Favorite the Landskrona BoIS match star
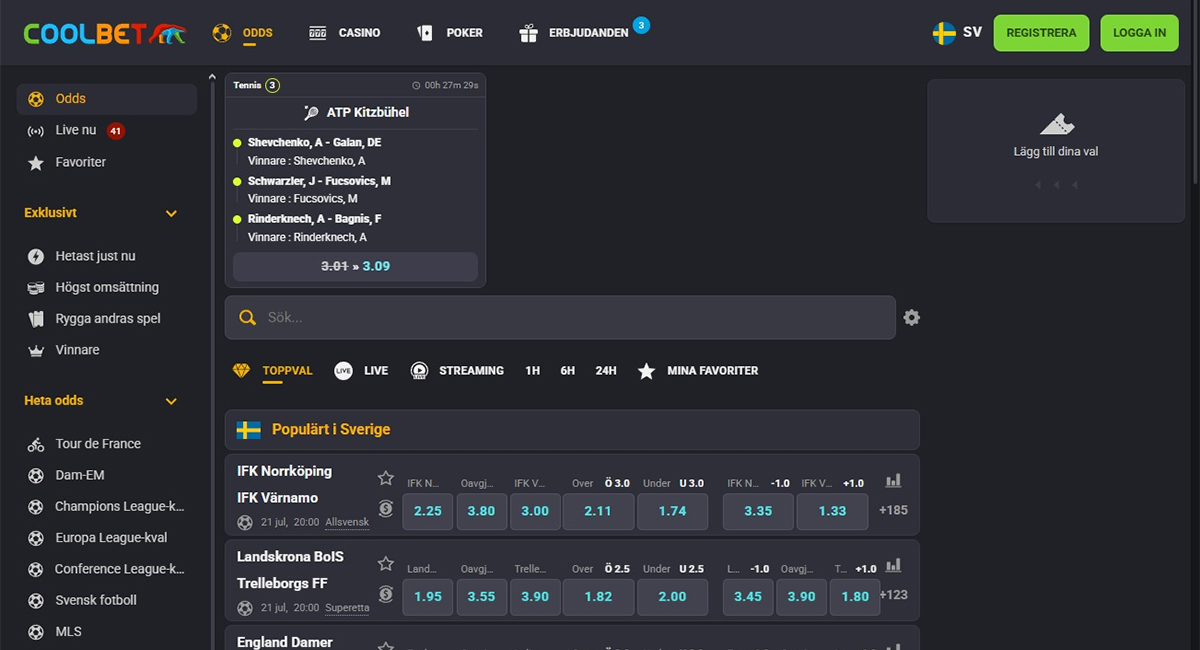The width and height of the screenshot is (1200, 650). point(385,564)
